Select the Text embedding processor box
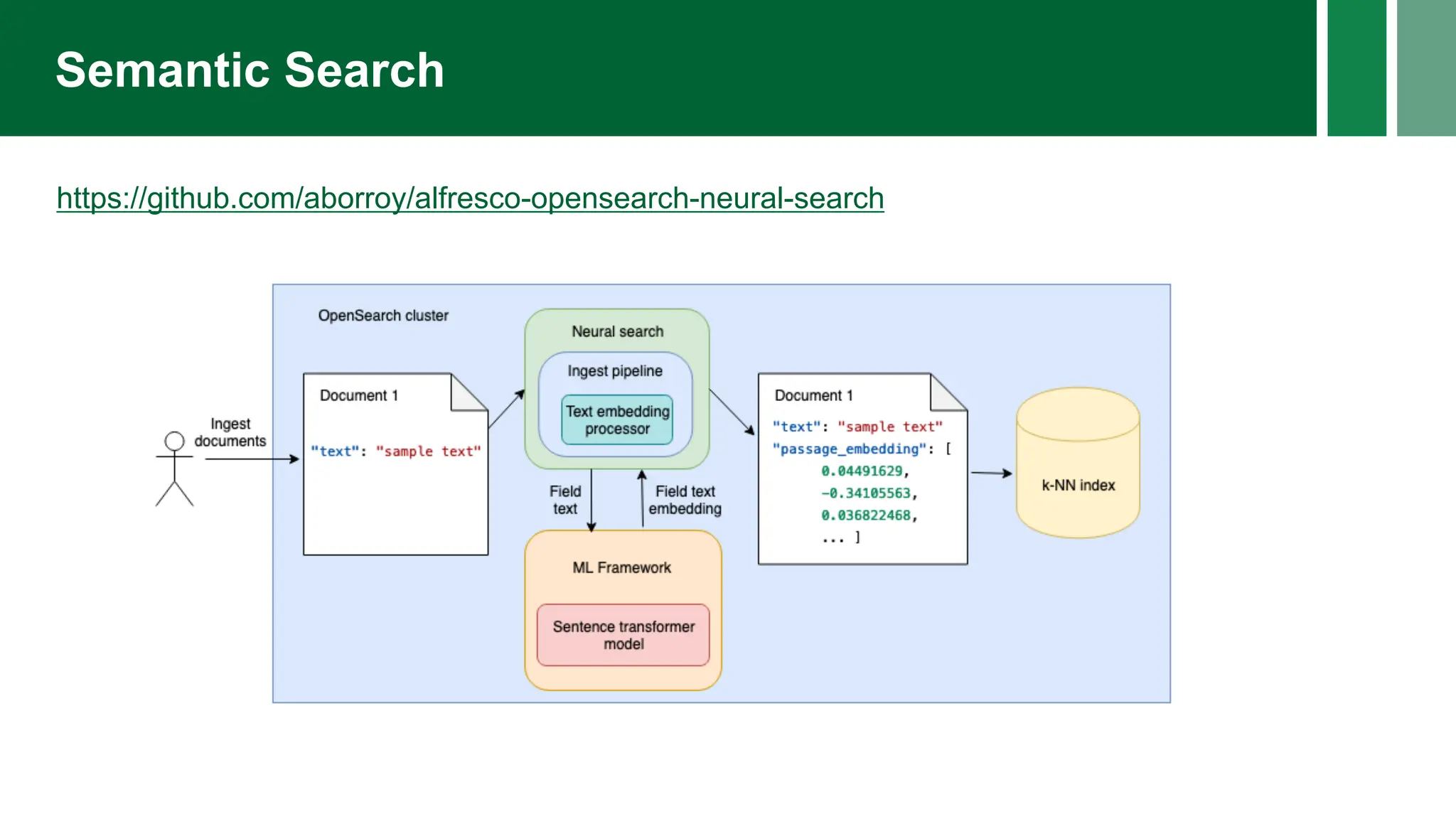 tap(617, 420)
